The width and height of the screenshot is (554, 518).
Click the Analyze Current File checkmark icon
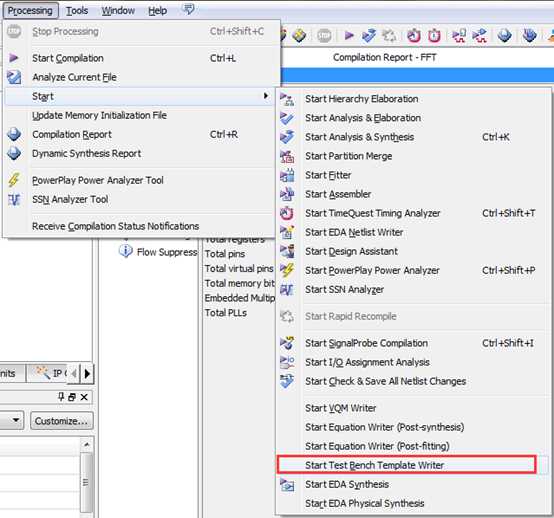tap(14, 77)
